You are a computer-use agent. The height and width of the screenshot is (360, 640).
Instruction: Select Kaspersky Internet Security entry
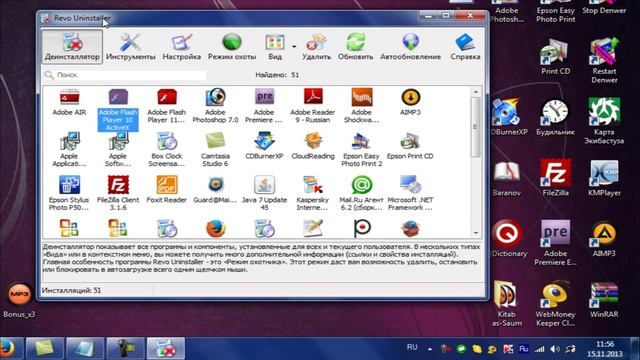click(313, 193)
